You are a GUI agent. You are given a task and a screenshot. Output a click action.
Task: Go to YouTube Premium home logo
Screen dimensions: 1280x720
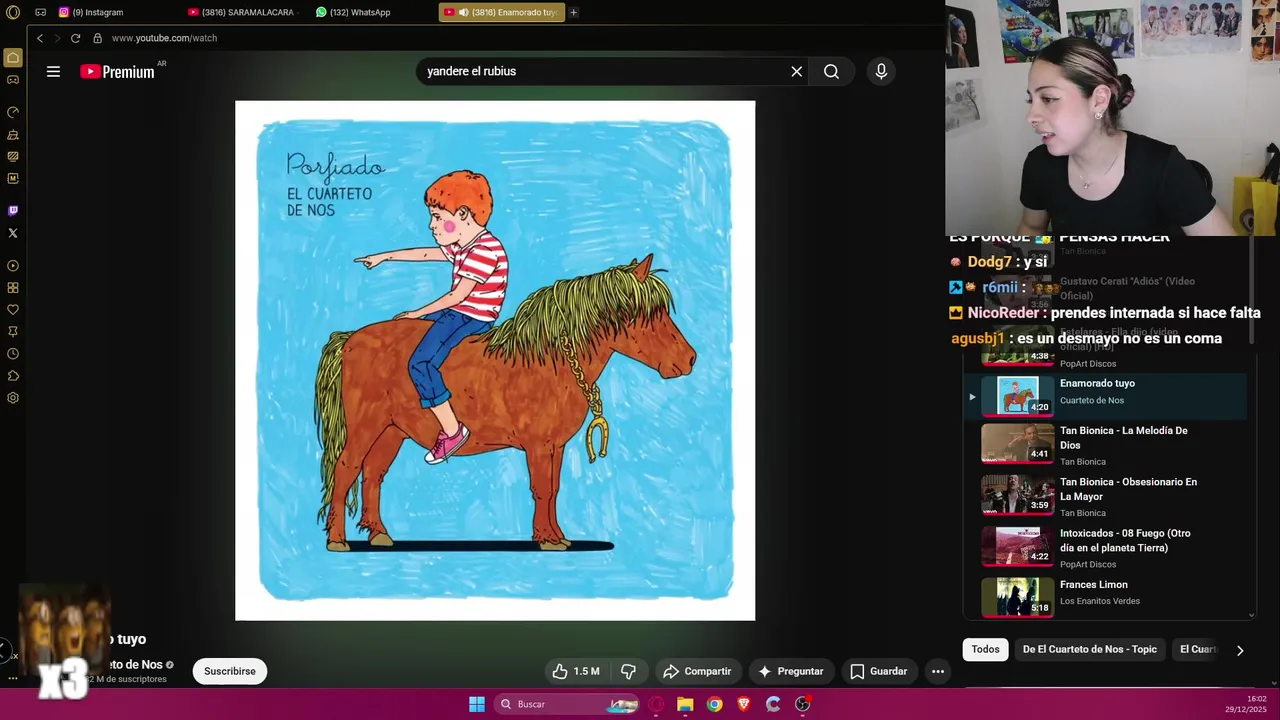(x=118, y=71)
